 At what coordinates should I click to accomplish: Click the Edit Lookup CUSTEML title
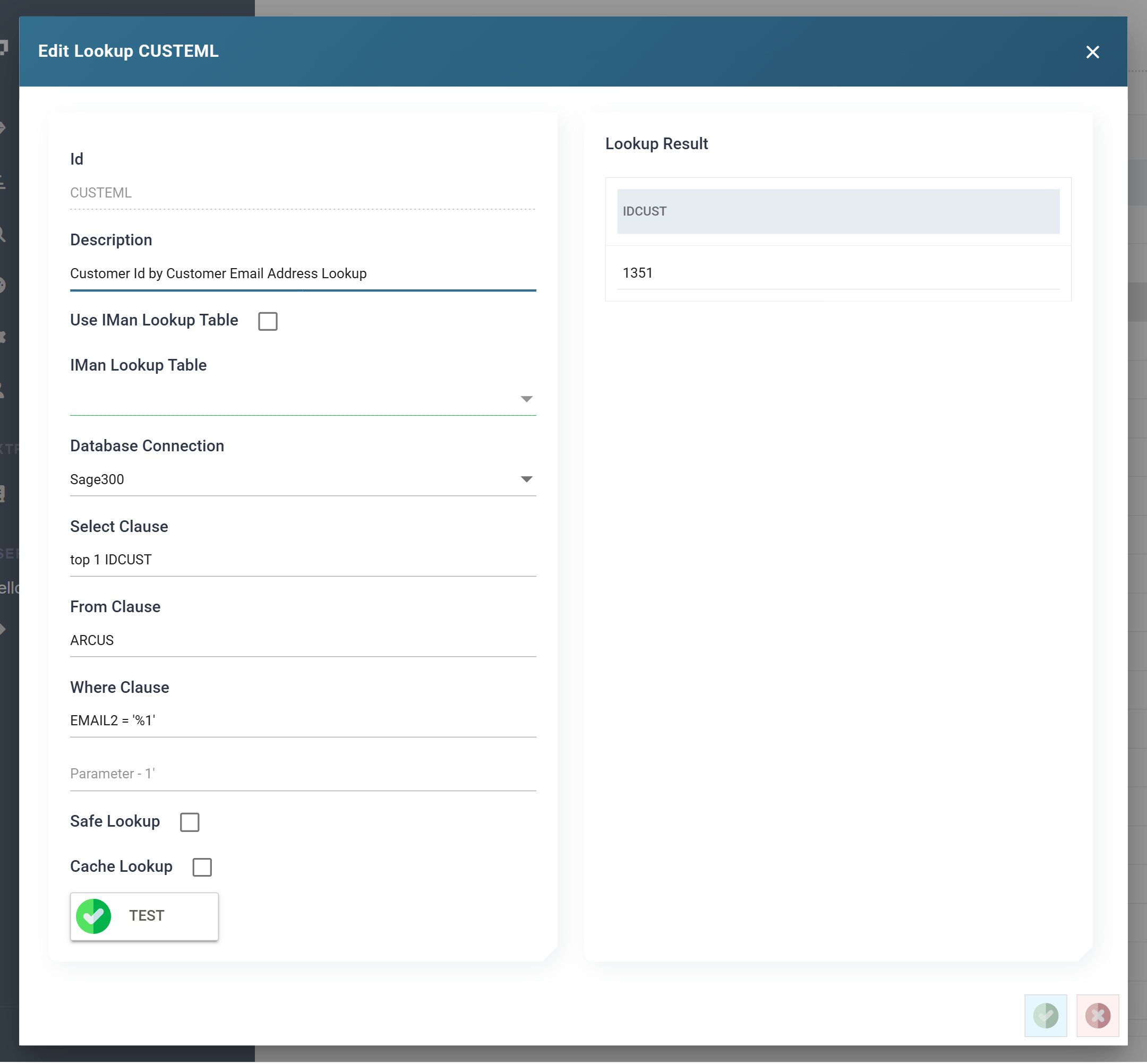[129, 52]
